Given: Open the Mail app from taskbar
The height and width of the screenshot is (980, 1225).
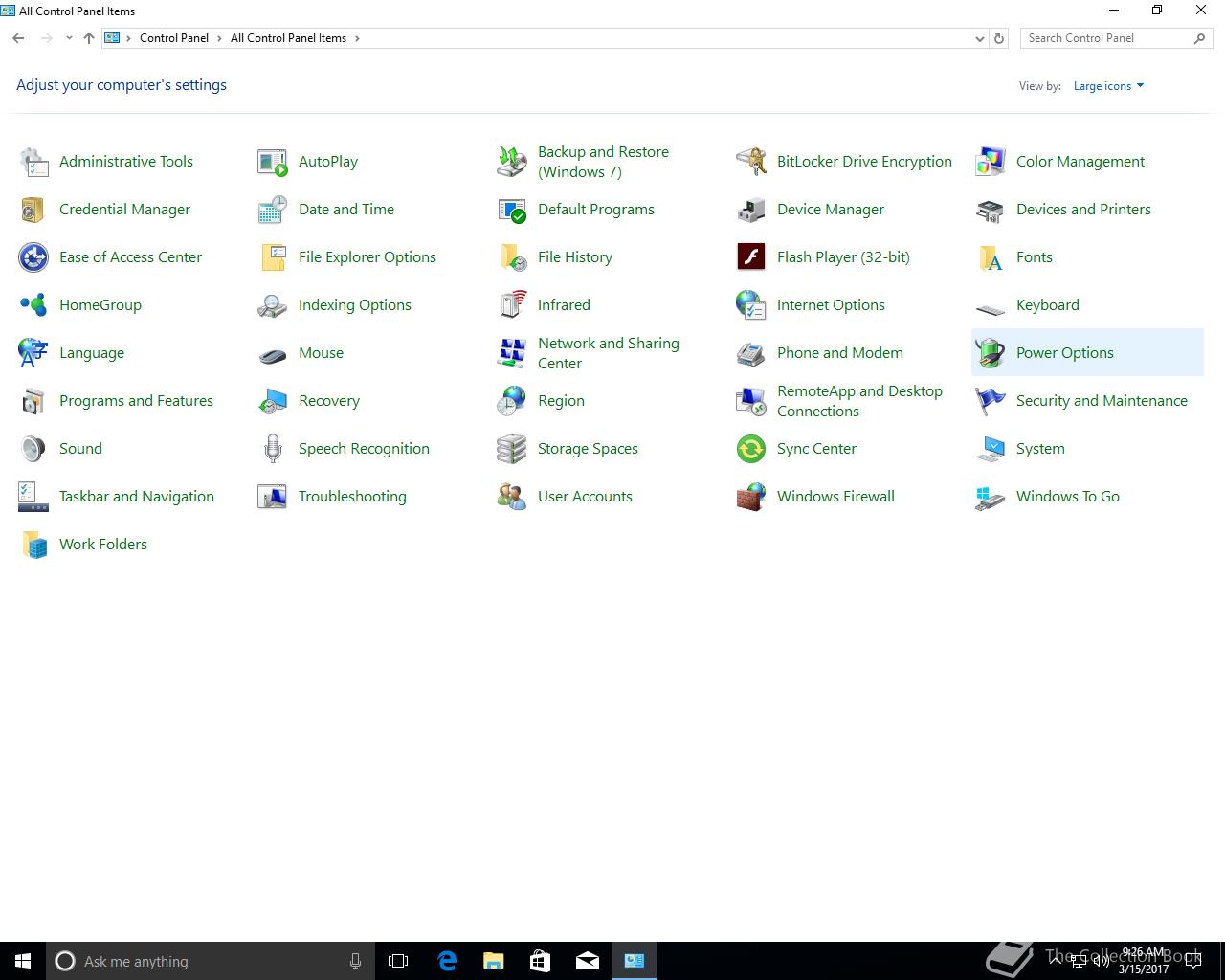Looking at the screenshot, I should (588, 961).
